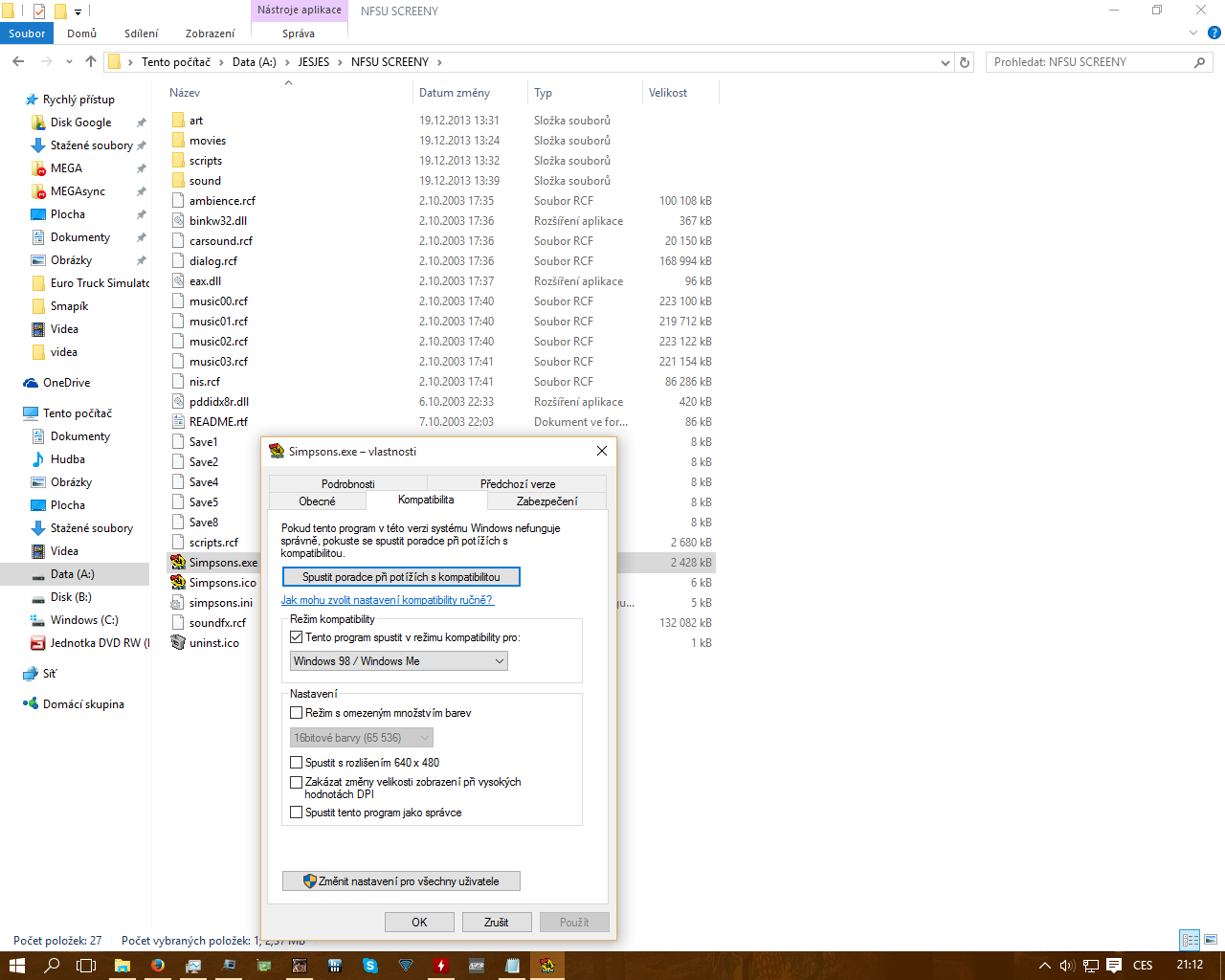Screen dimensions: 1225x980
Task: Uncheck the compatibility mode checkbox
Action: click(x=297, y=637)
